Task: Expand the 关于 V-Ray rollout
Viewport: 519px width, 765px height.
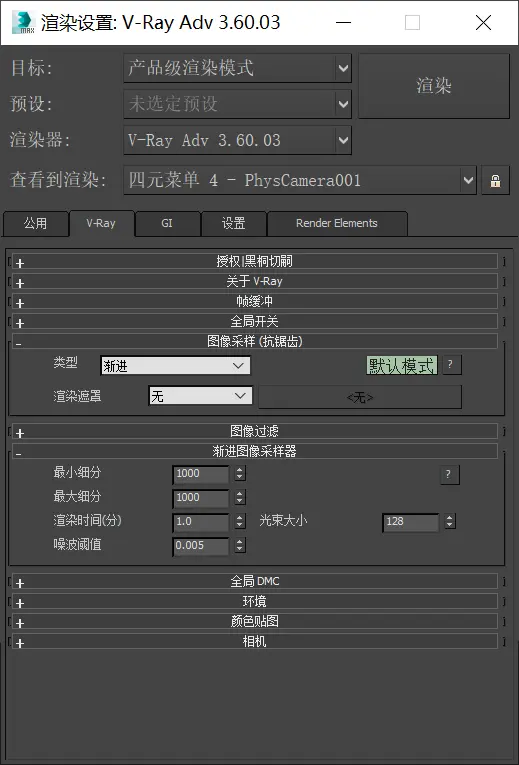Action: point(255,282)
